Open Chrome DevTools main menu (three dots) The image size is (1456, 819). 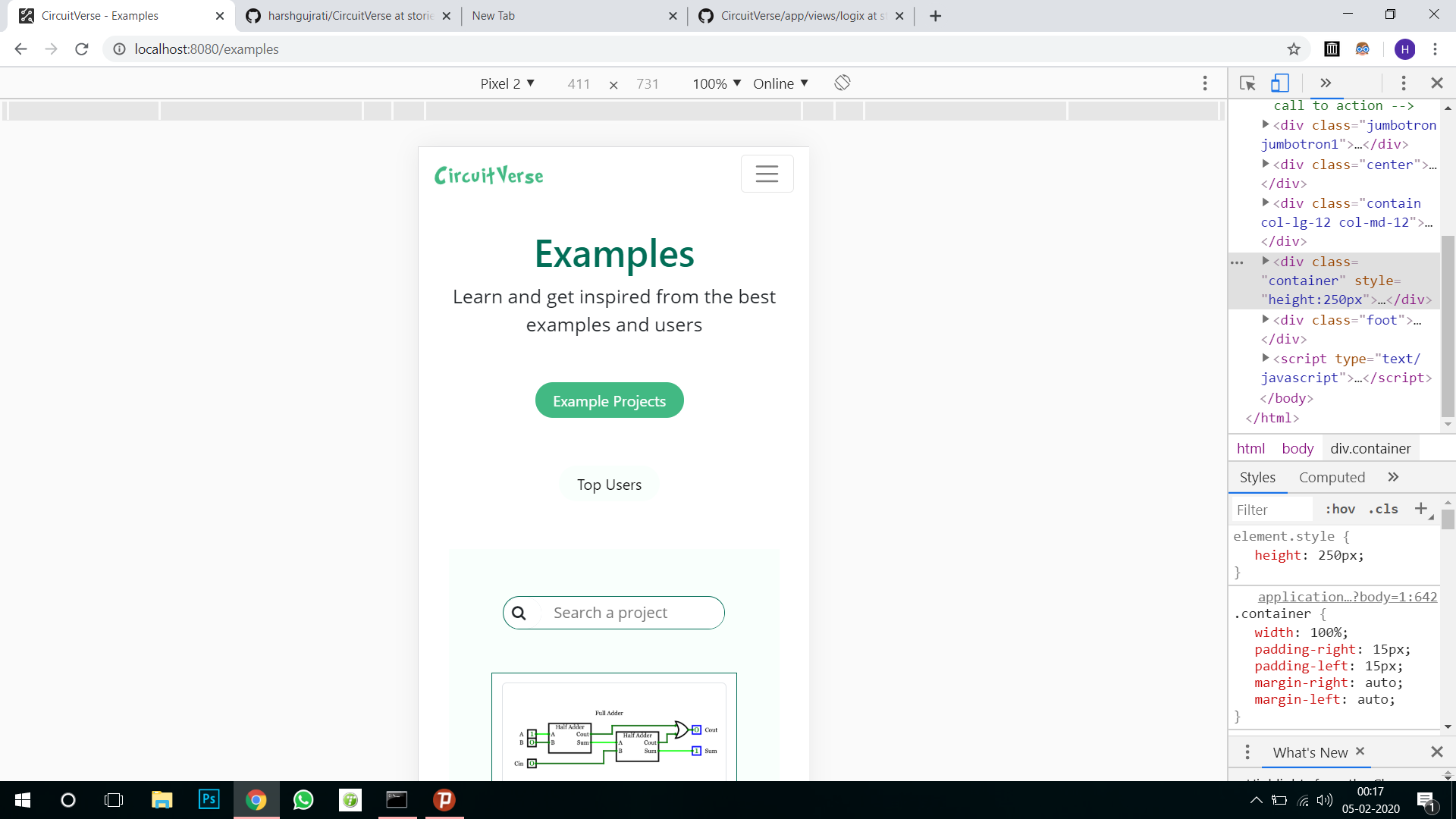coord(1403,83)
